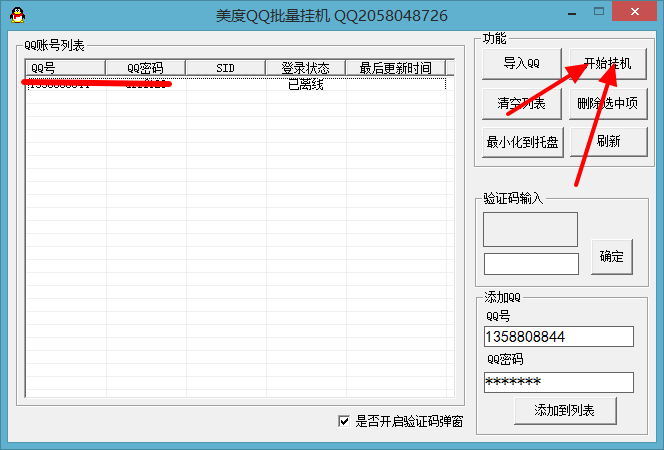Click the 刷新 refresh button
This screenshot has height=450, width=664.
(609, 142)
